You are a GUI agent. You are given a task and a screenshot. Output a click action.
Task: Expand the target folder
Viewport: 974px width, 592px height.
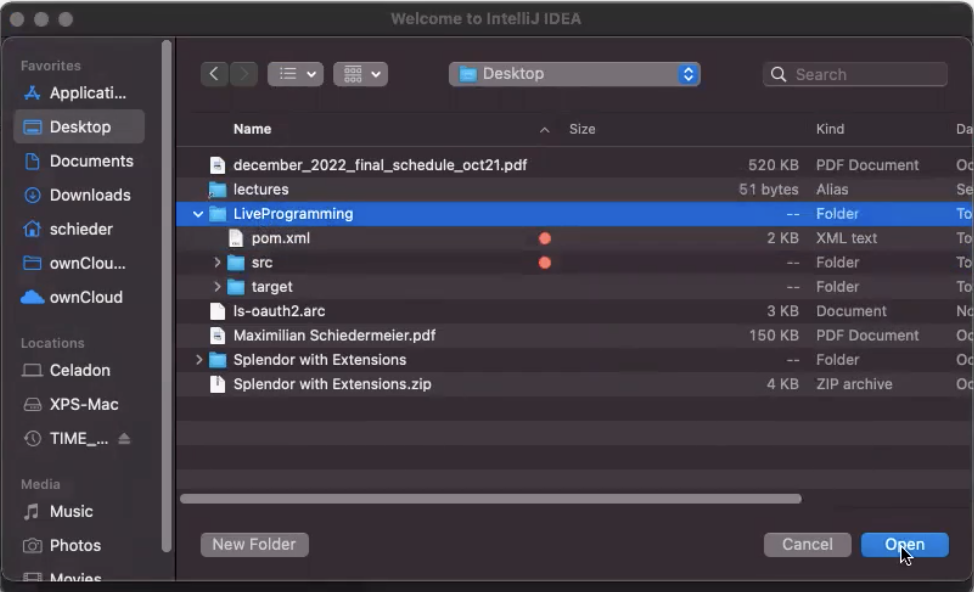coord(217,286)
